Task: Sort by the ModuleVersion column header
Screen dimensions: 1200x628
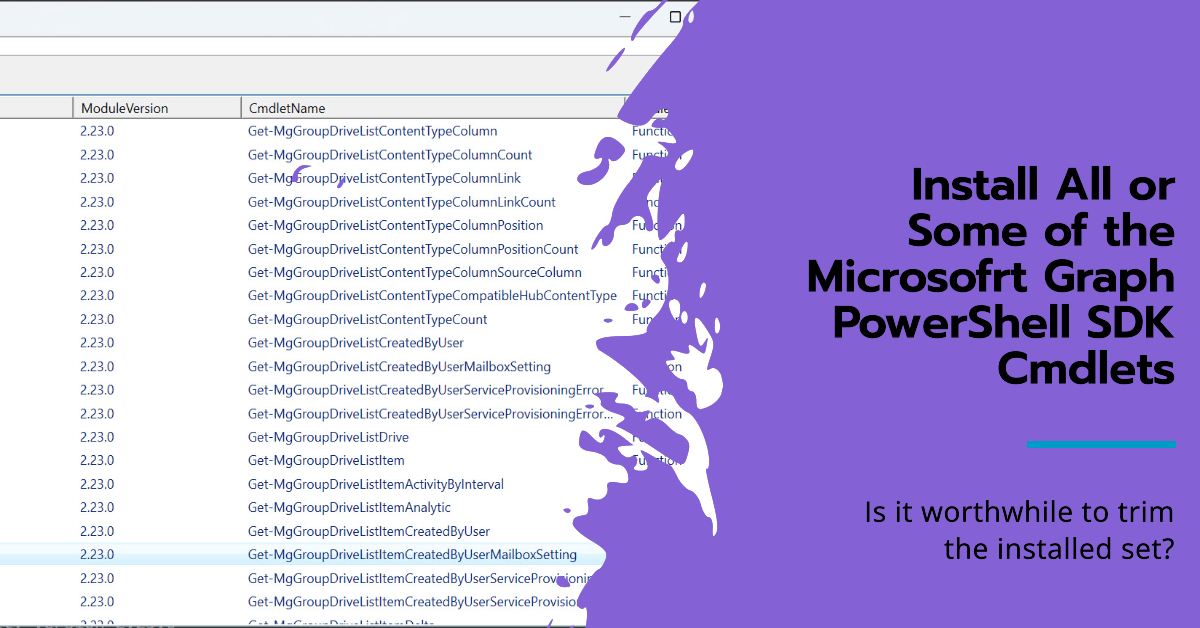Action: coord(124,108)
